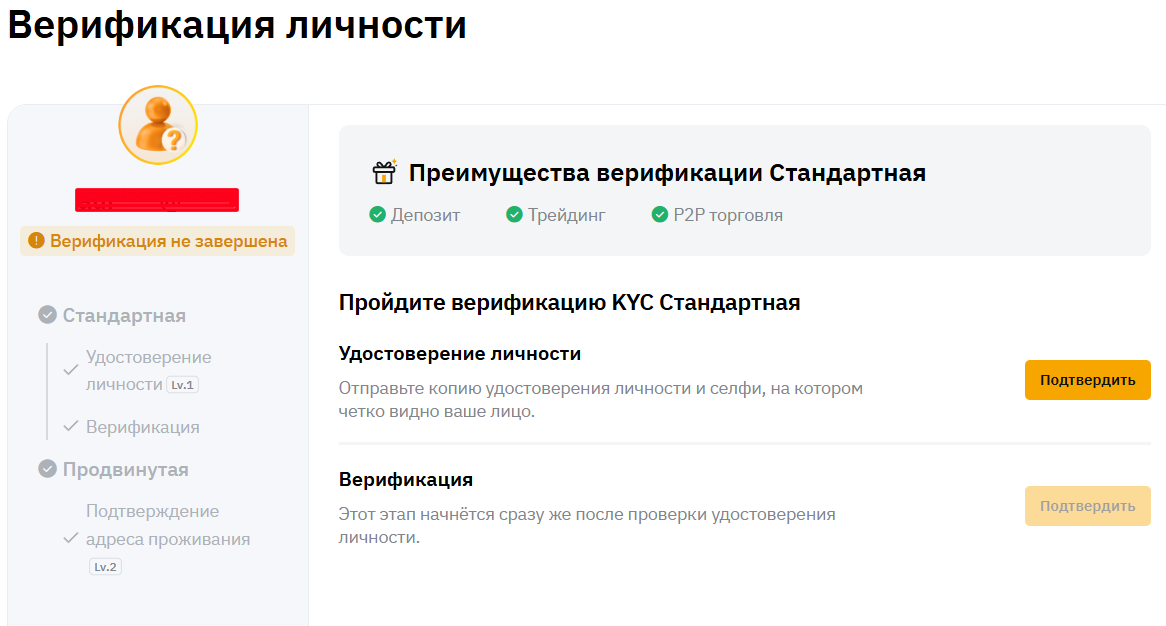Viewport: 1166px width, 626px height.
Task: Click the Удостоверение личности section heading
Action: 460,353
